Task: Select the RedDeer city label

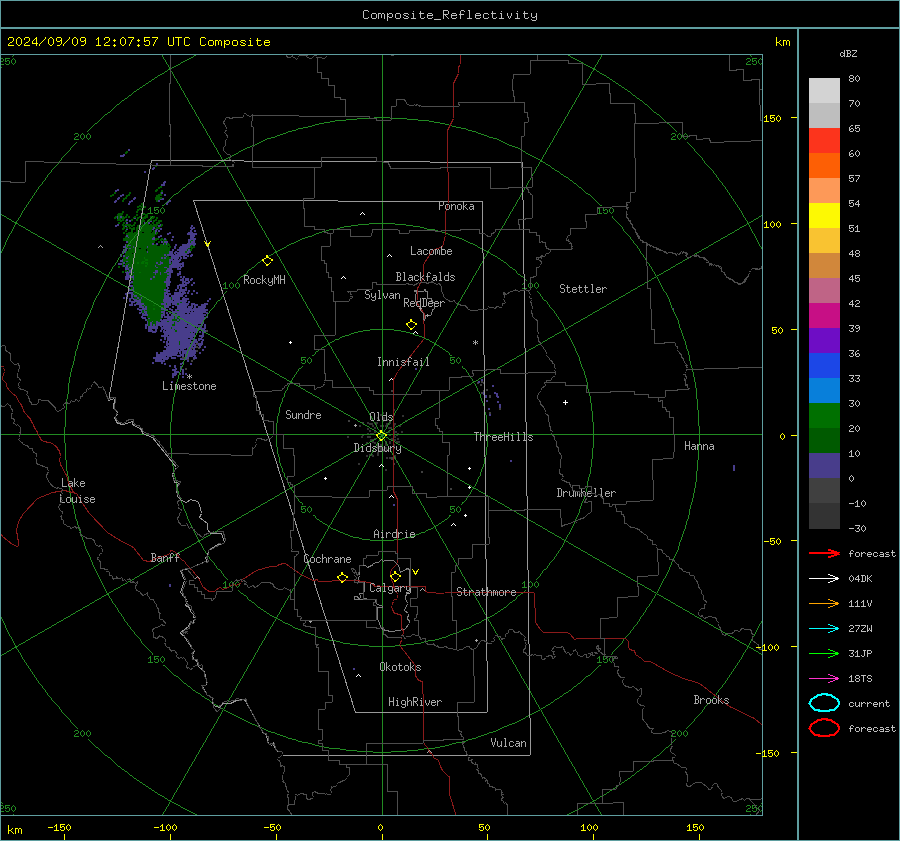Action: pos(424,303)
